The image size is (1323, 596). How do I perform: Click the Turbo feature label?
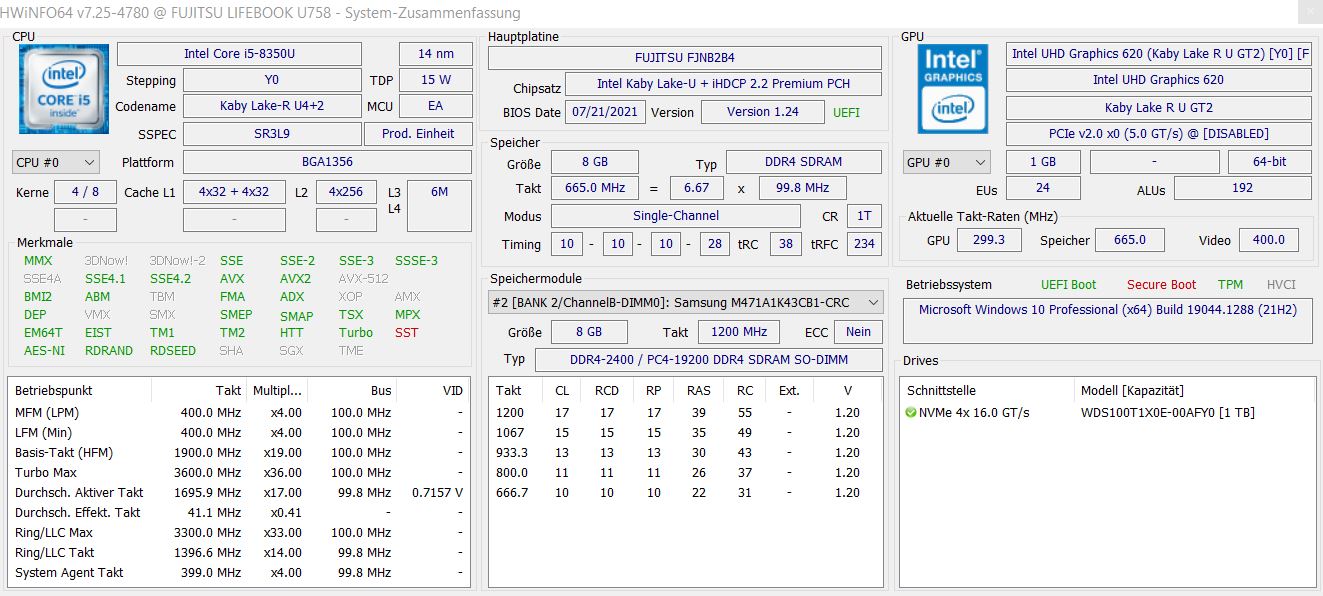pyautogui.click(x=355, y=333)
